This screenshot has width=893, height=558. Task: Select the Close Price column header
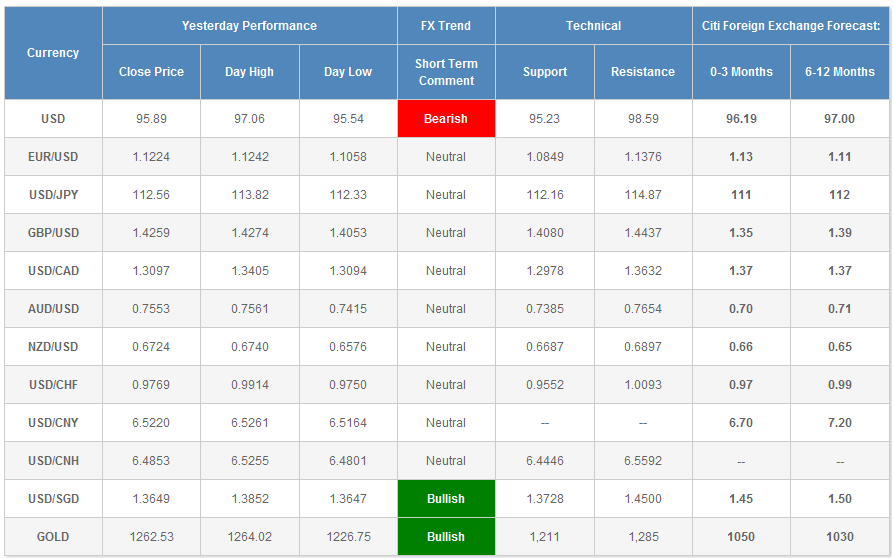[151, 72]
